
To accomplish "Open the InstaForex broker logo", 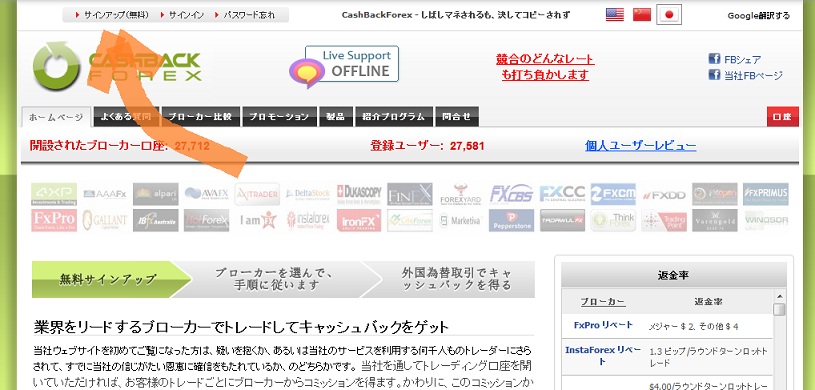I will [308, 220].
